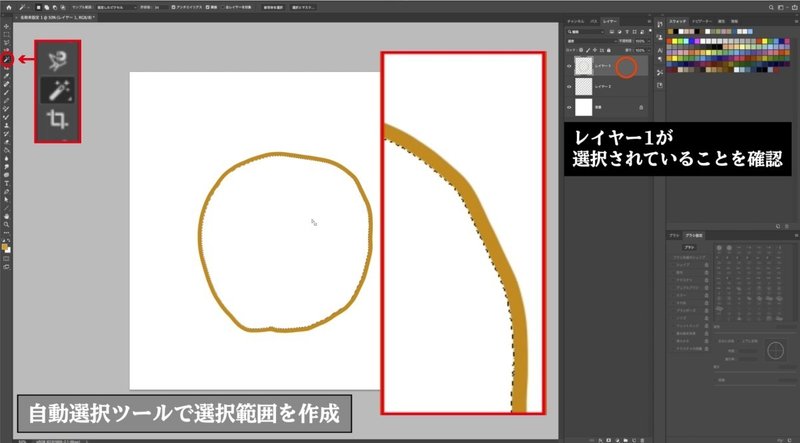
Task: Select the Spot Healing Brush tool
Action: [x=7, y=84]
